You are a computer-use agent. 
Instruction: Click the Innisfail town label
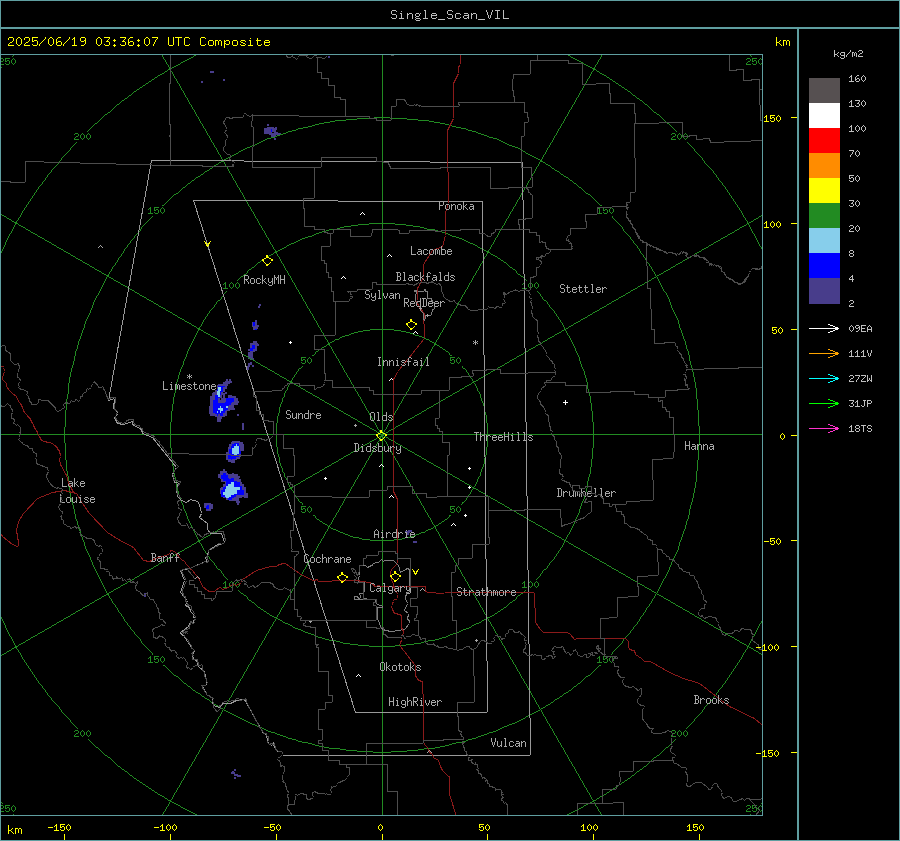click(x=403, y=362)
